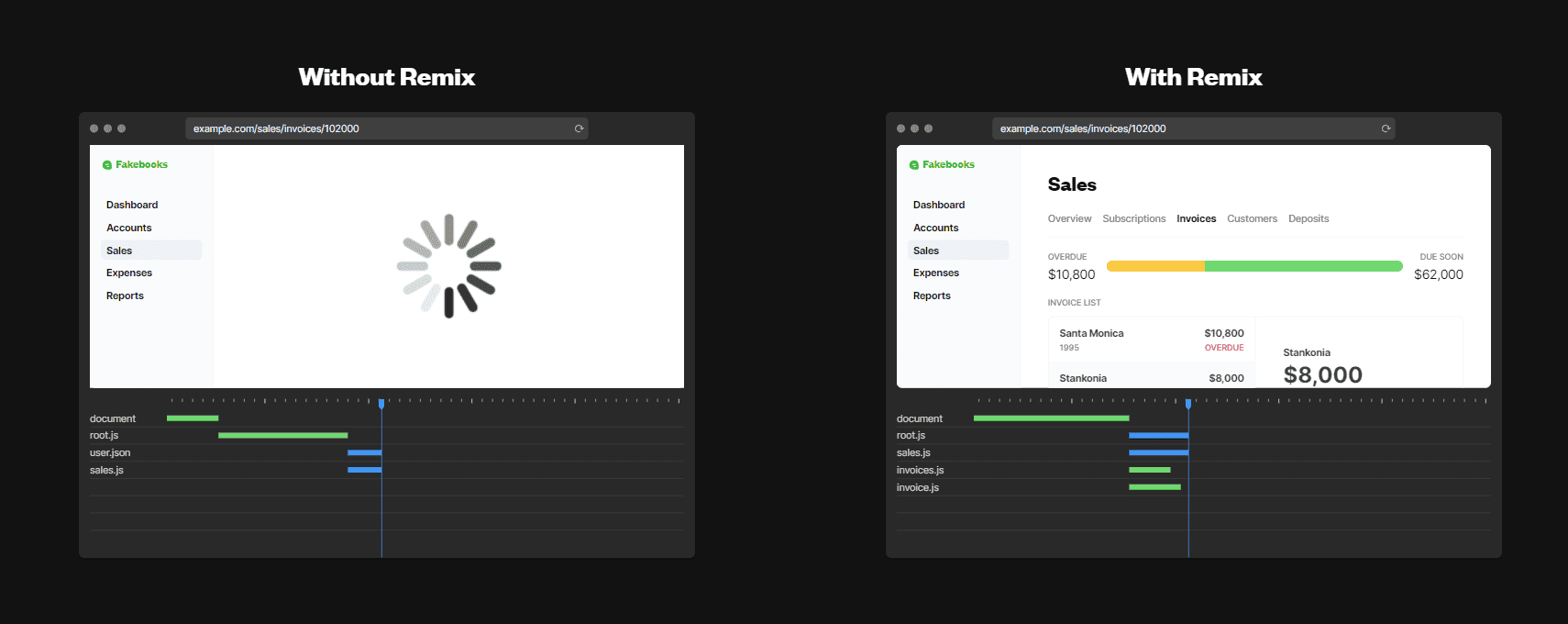Click user.json label in Without Remix waterfall
This screenshot has height=624, width=1568.
[x=110, y=452]
